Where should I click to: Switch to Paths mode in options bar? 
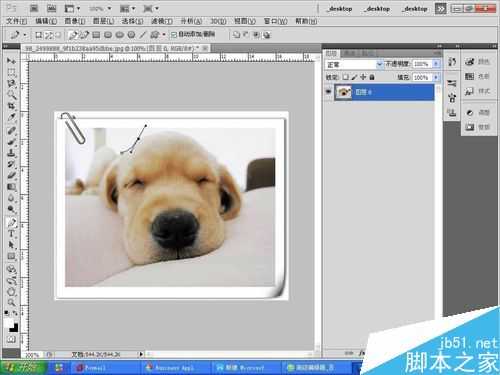49,35
